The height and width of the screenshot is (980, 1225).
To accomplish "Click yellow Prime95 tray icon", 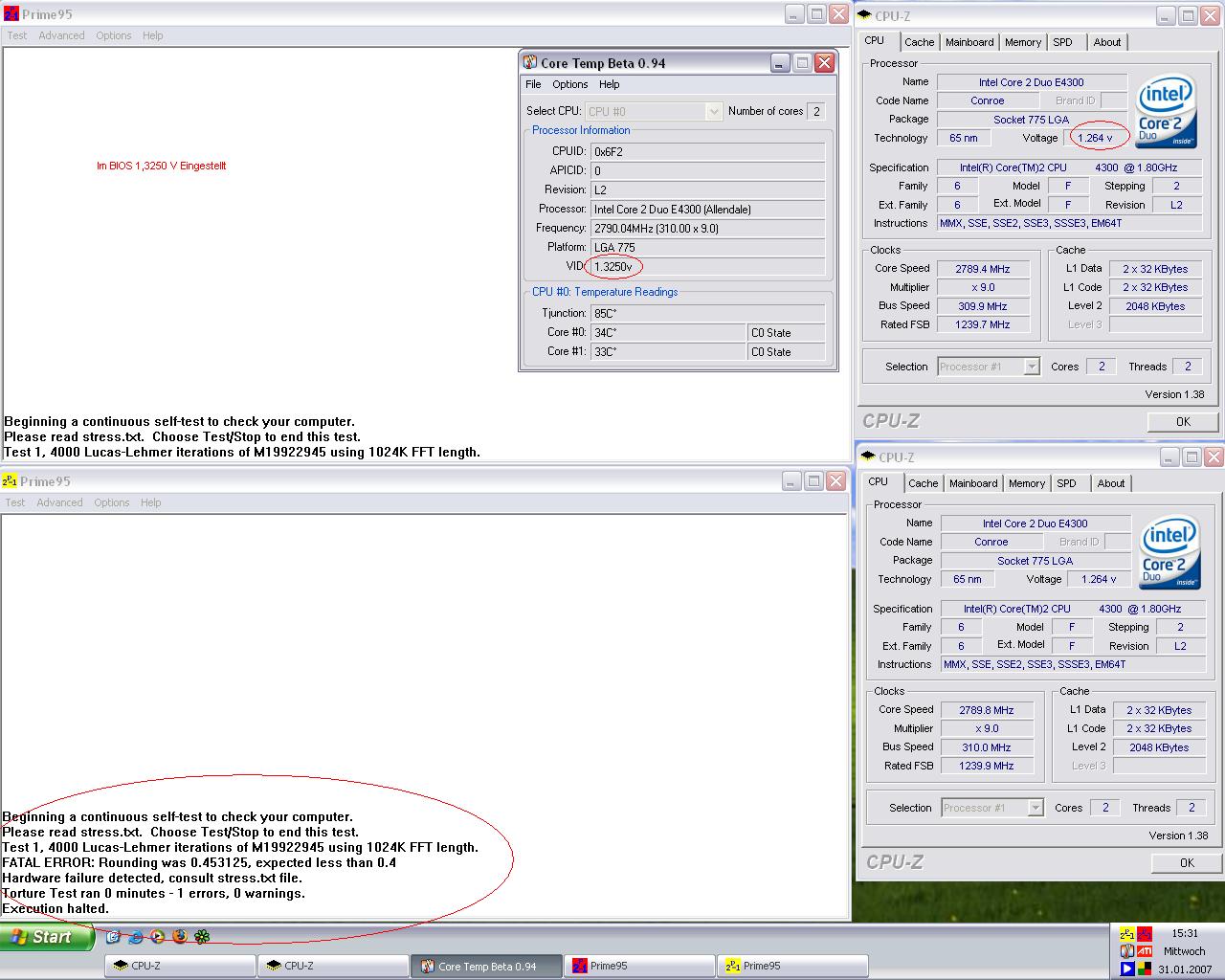I will (1127, 934).
